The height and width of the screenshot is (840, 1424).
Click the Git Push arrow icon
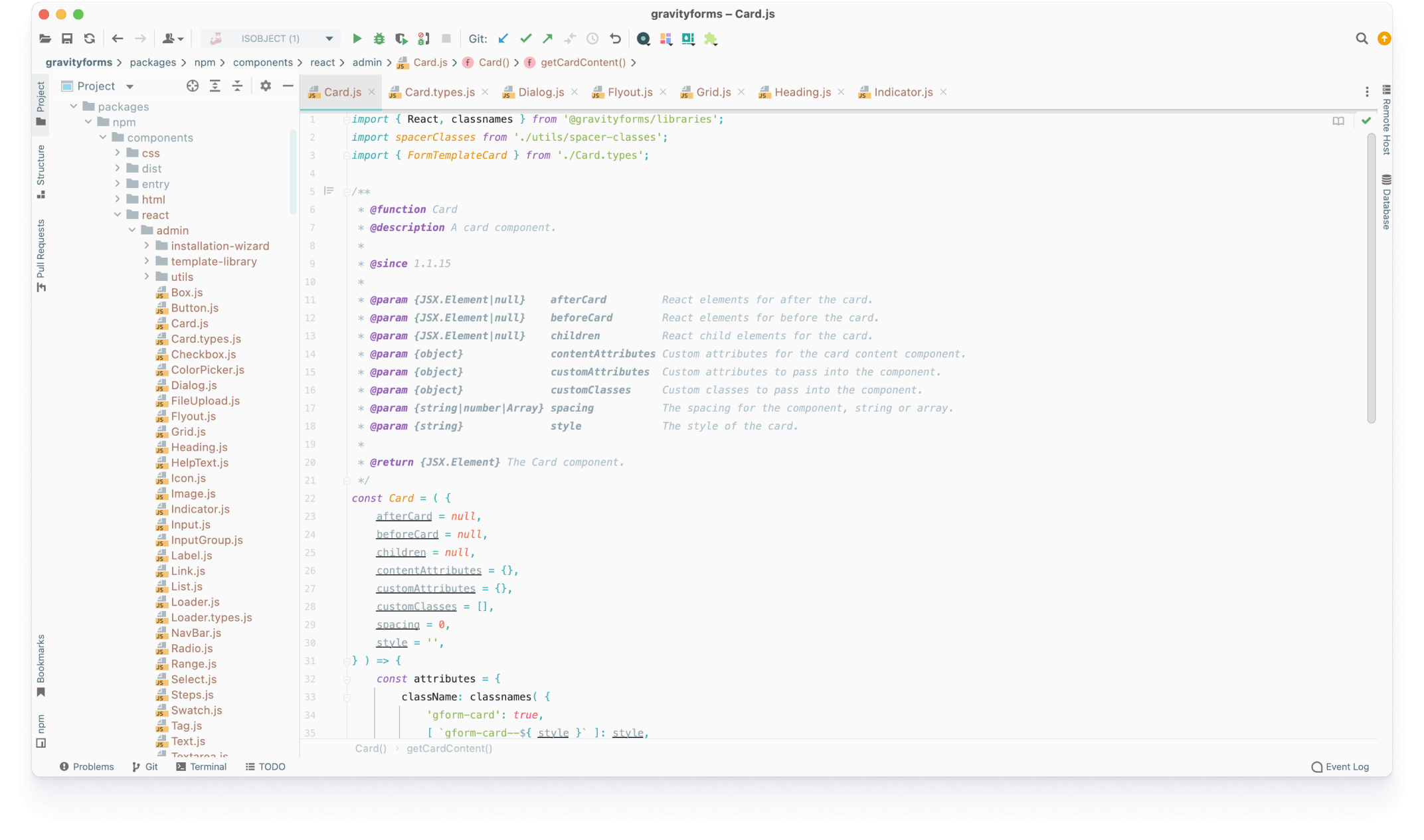(x=548, y=39)
